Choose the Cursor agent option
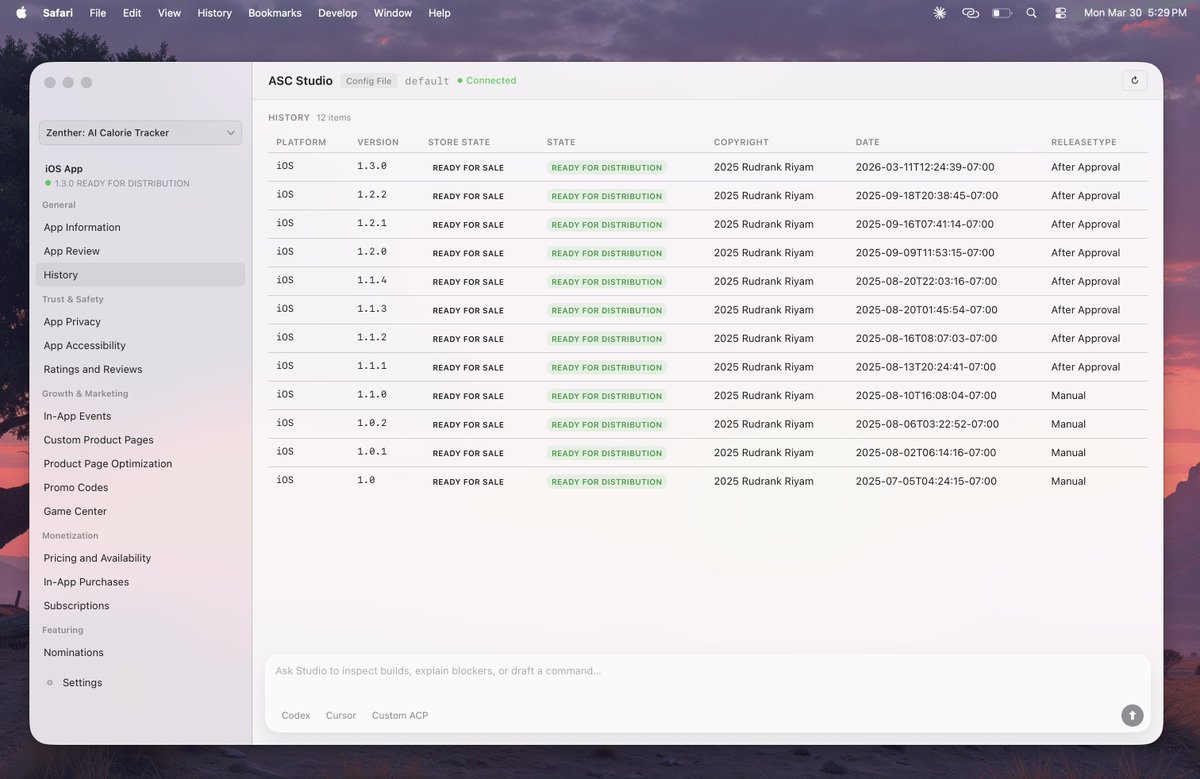The height and width of the screenshot is (779, 1200). (341, 716)
